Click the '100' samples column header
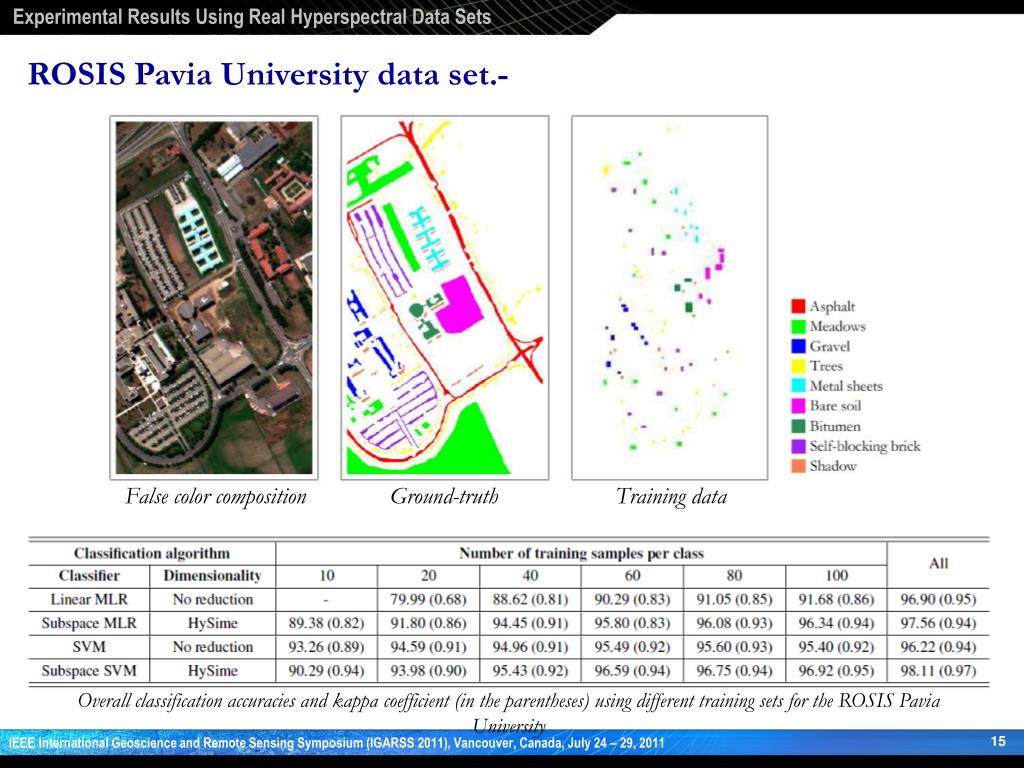The height and width of the screenshot is (768, 1024). coord(837,575)
